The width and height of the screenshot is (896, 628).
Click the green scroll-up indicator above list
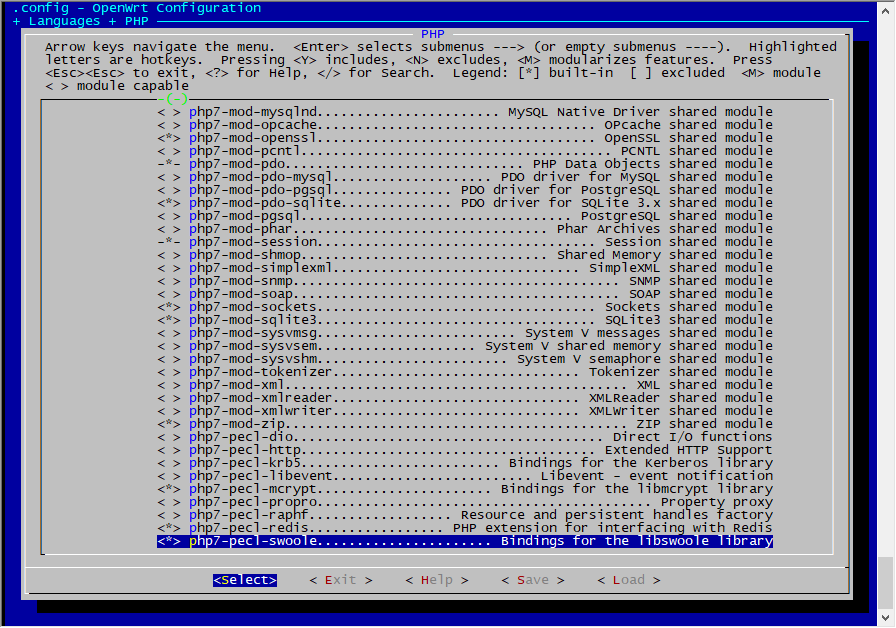pos(173,99)
